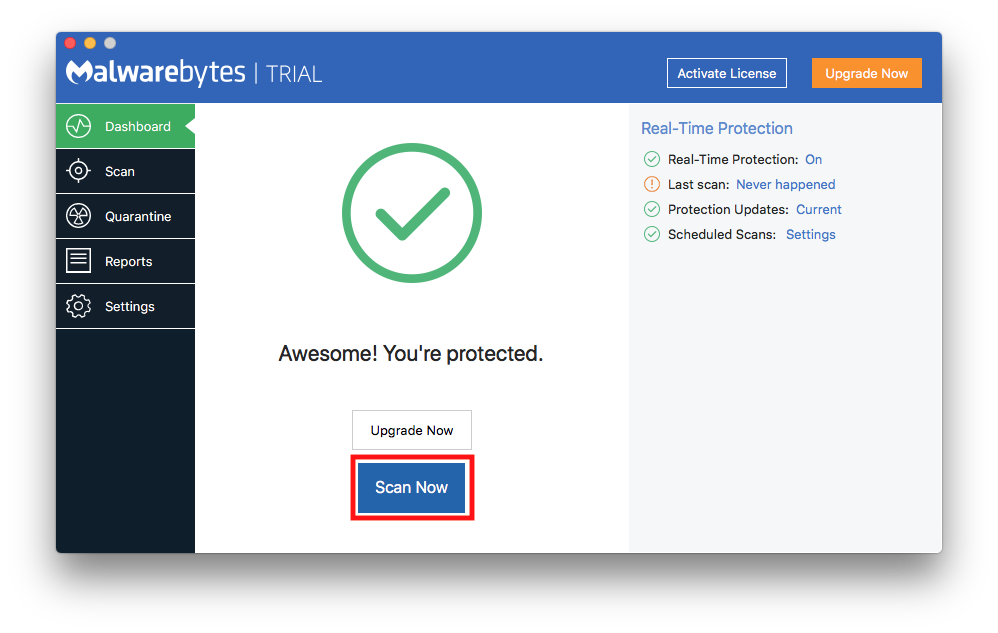Image resolution: width=998 pixels, height=633 pixels.
Task: Click the TRIAL label in the header
Action: 294,74
